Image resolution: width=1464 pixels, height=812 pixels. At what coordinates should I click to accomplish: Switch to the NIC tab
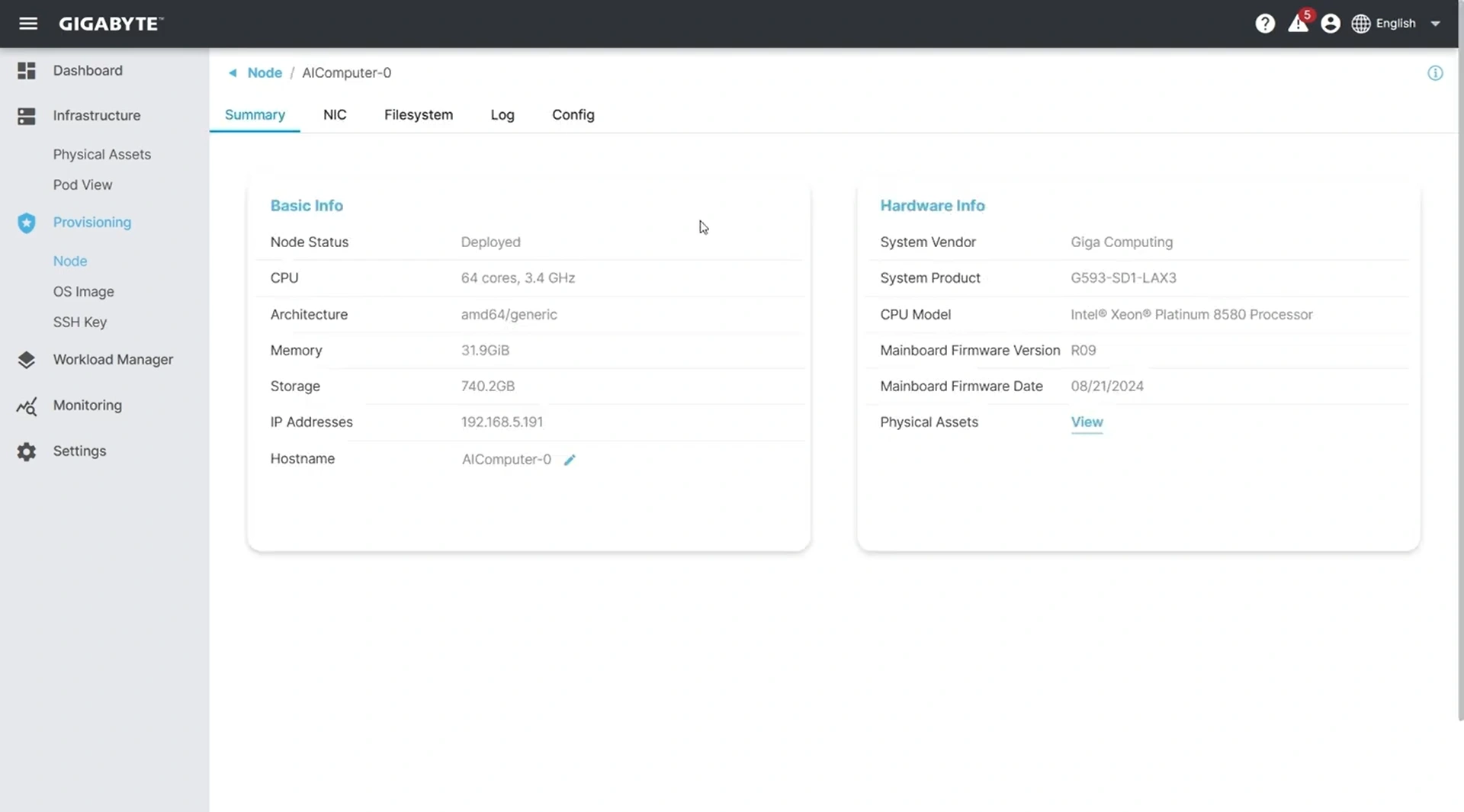click(335, 115)
